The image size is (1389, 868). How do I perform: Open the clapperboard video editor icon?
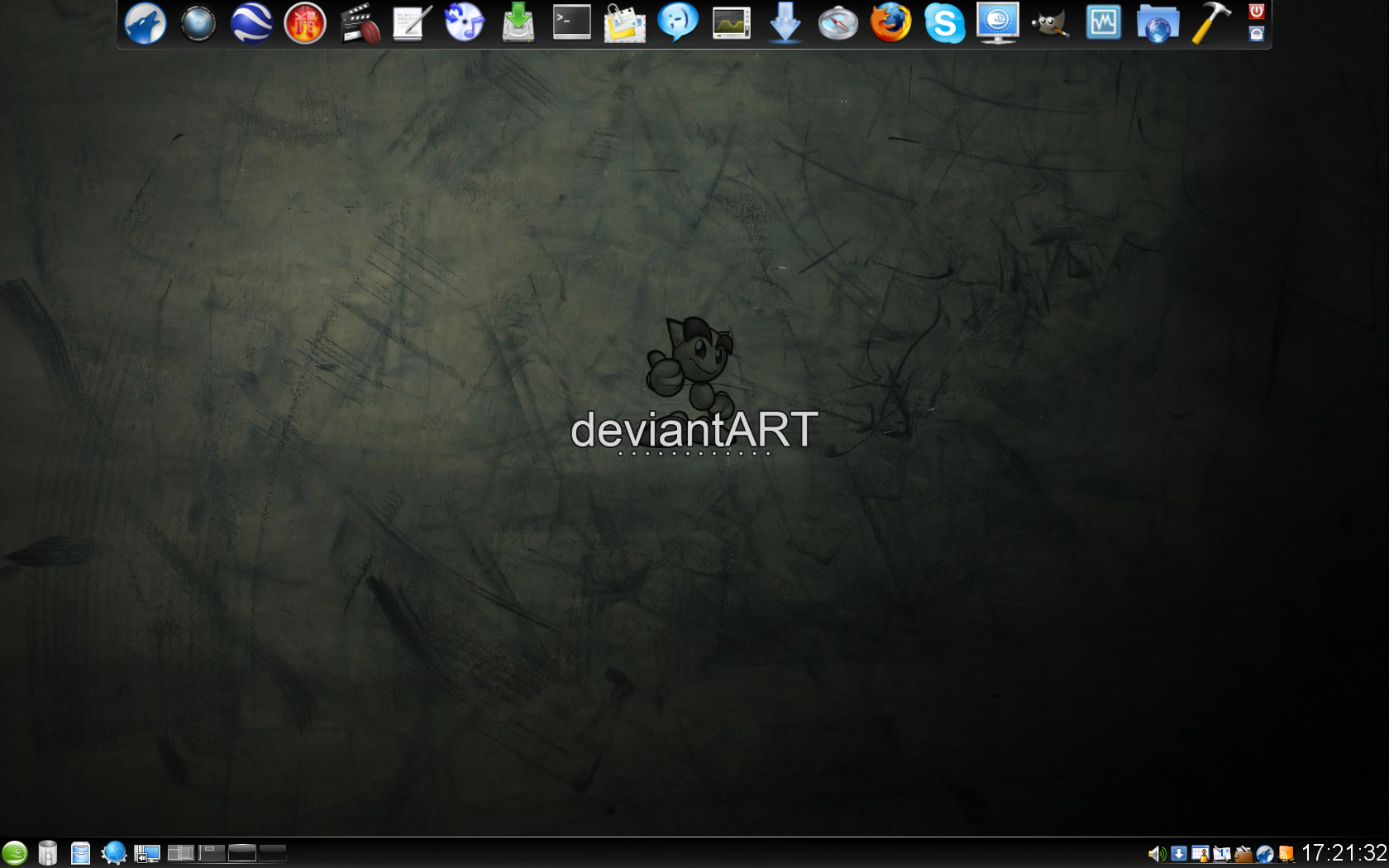click(360, 22)
